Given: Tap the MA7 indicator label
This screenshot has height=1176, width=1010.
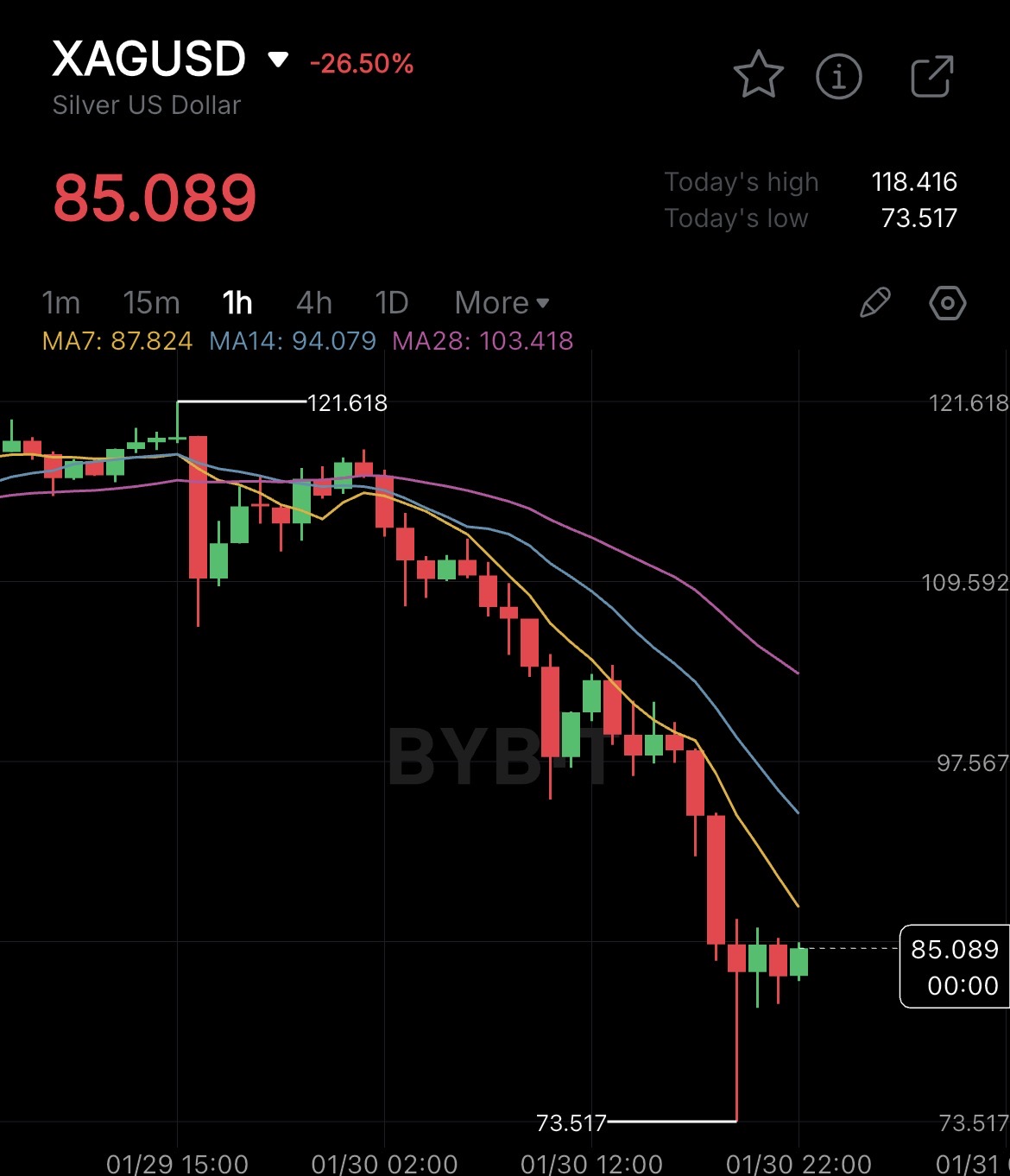Looking at the screenshot, I should click(x=117, y=341).
